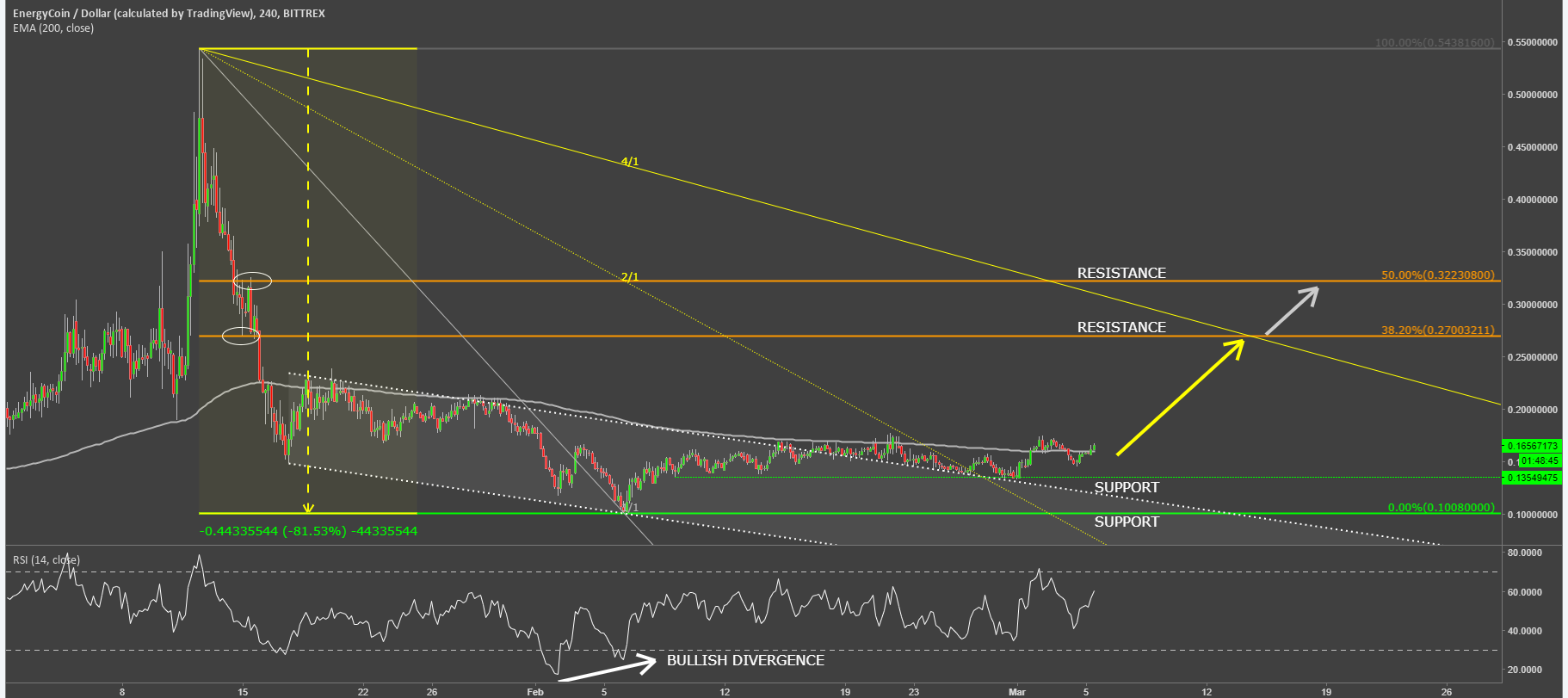
Task: Click the Mar month label on time axis
Action: (x=1017, y=692)
